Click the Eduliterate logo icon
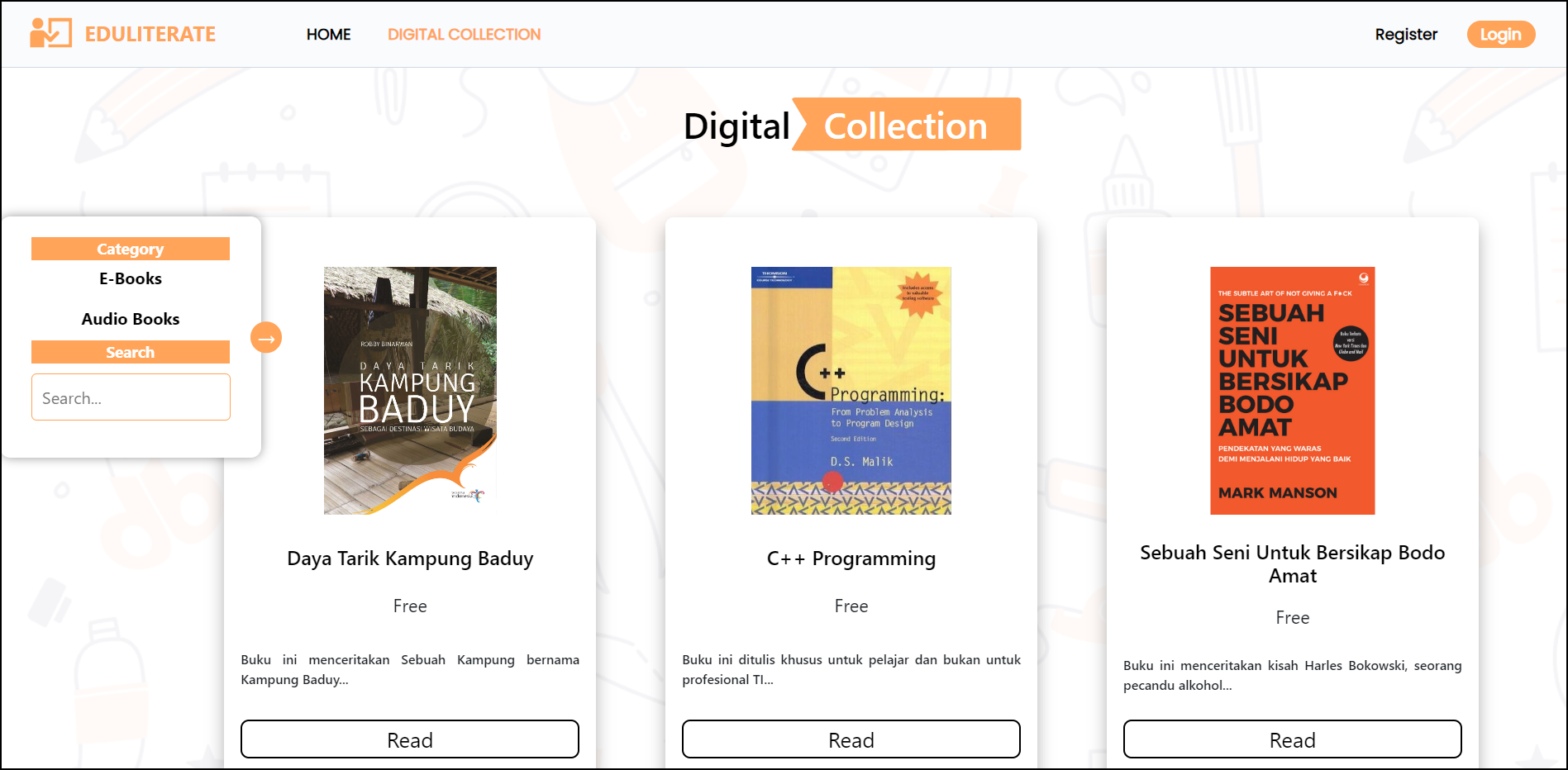 pos(50,33)
